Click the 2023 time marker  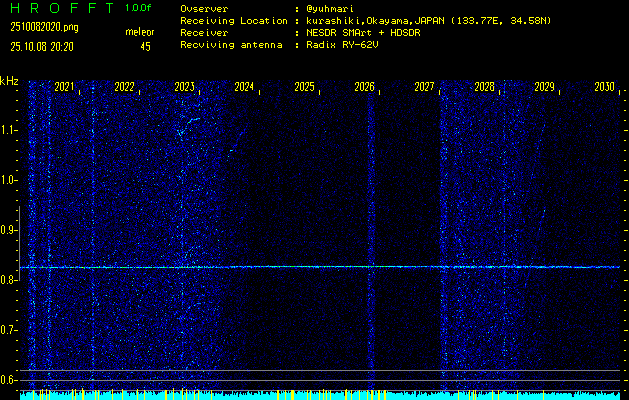click(x=185, y=87)
